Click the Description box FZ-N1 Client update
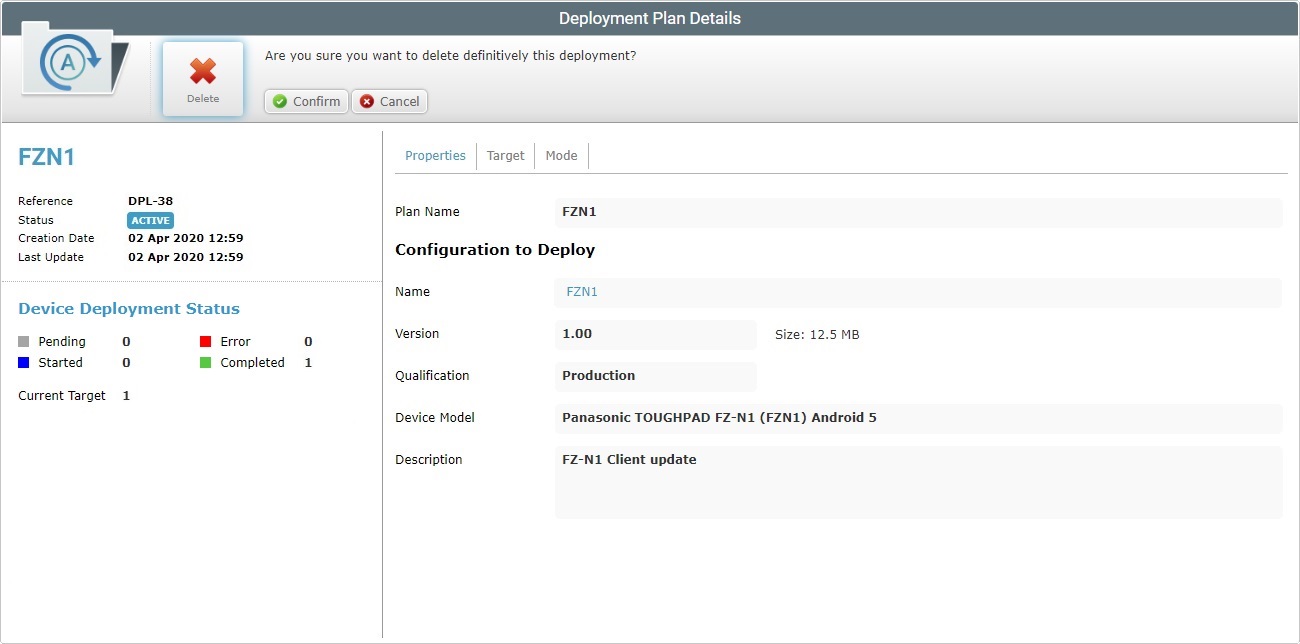Image resolution: width=1300 pixels, height=644 pixels. (918, 482)
